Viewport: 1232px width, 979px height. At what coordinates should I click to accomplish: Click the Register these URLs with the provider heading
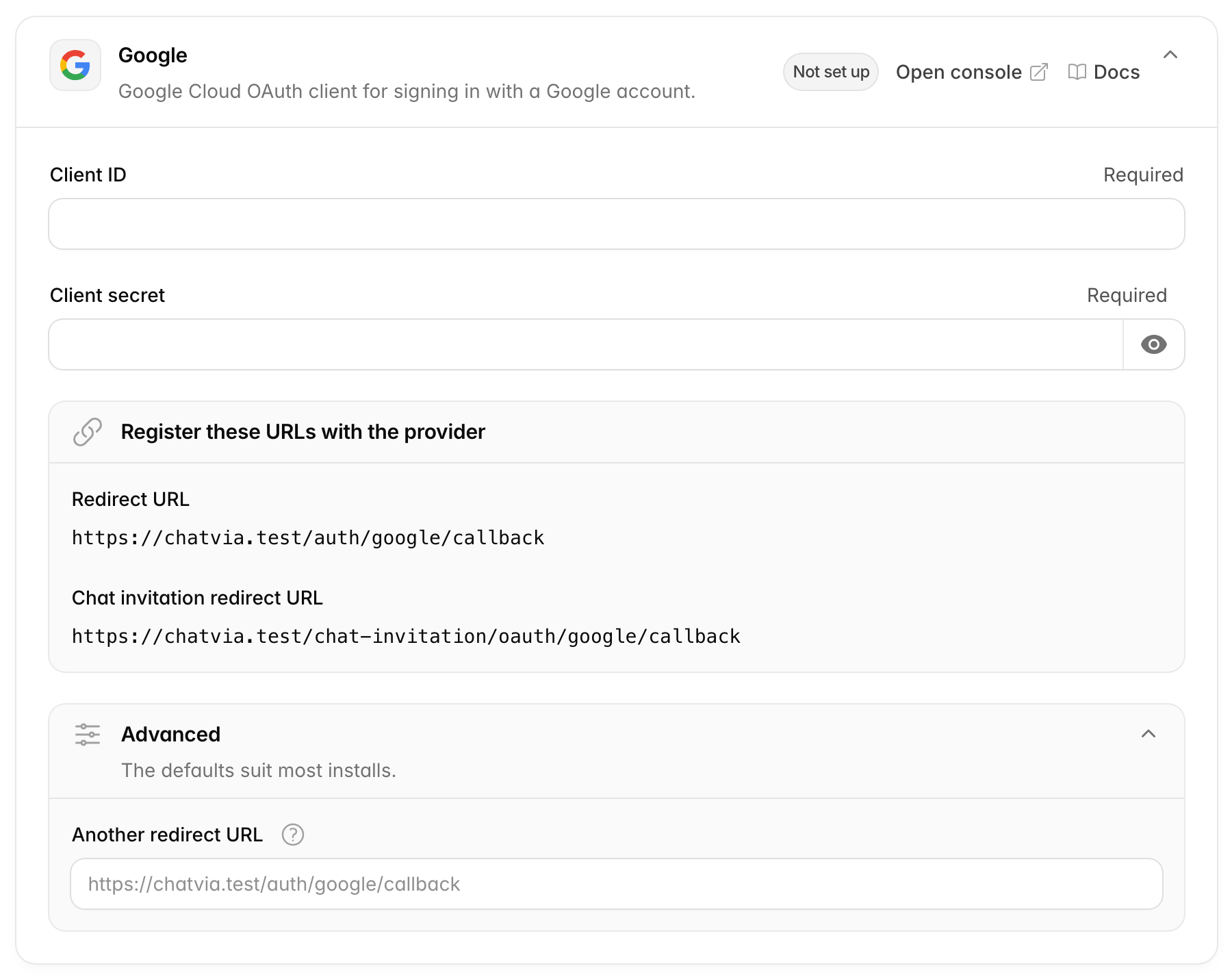point(303,432)
